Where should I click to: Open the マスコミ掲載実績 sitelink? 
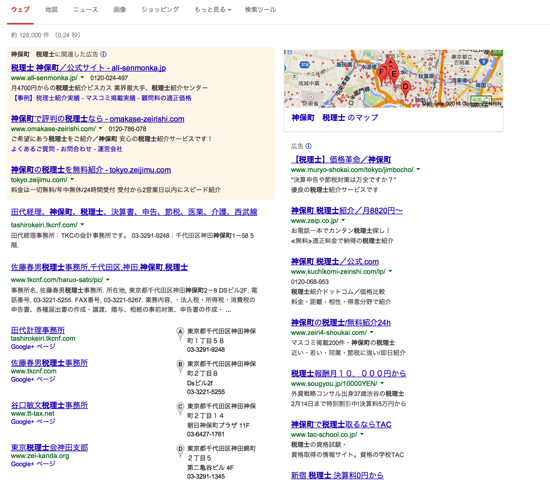click(x=110, y=98)
